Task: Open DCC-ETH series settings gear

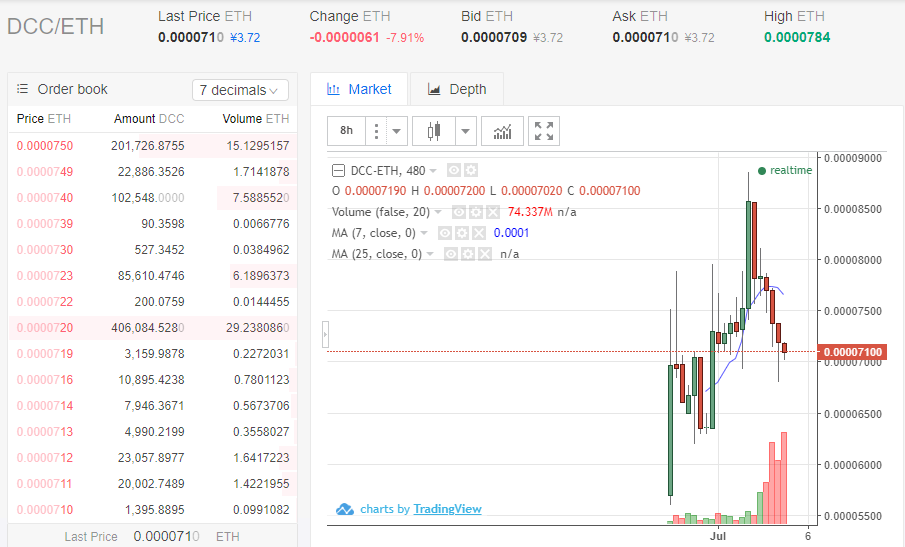Action: point(472,170)
